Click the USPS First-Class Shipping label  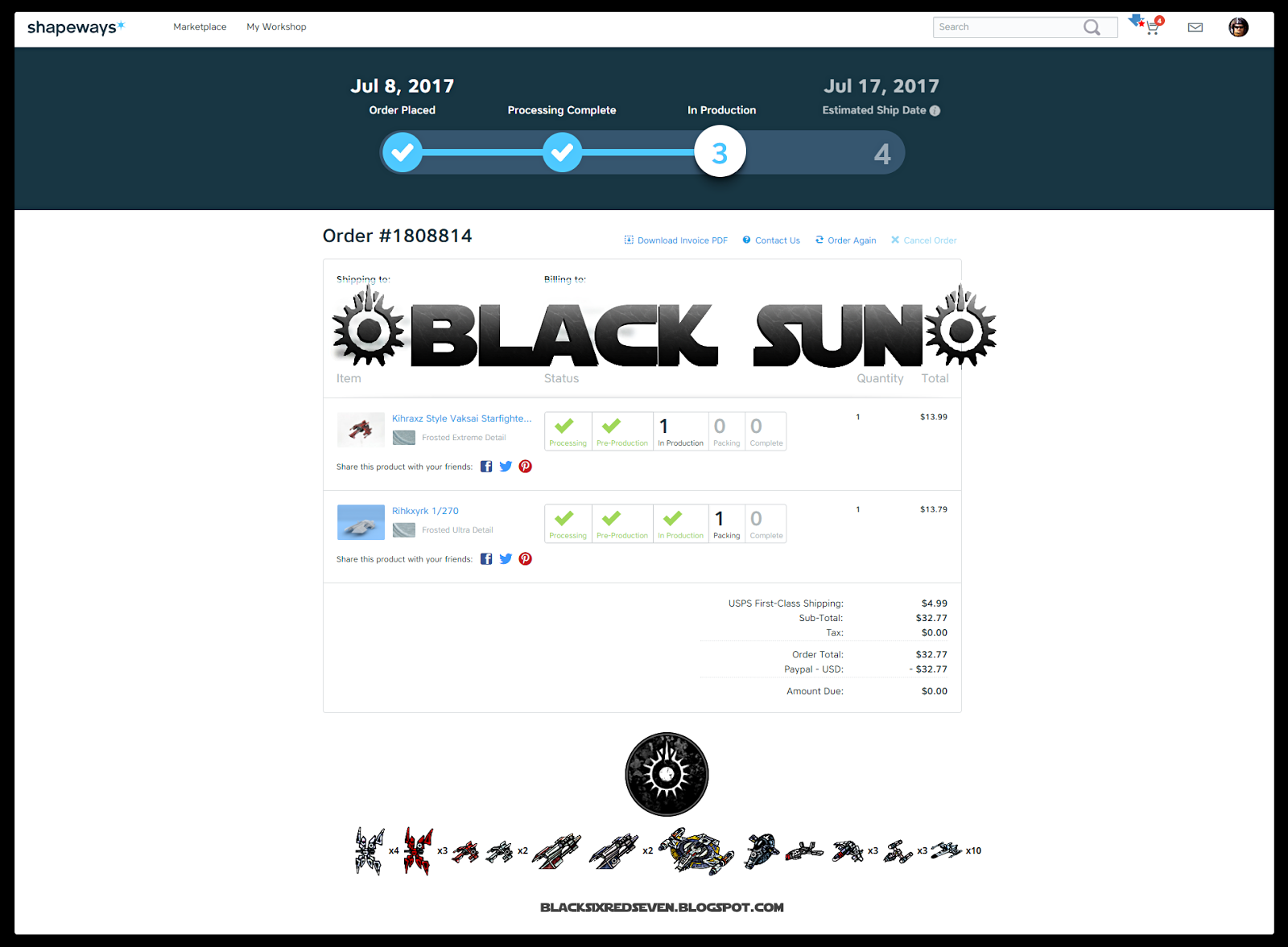coord(786,603)
